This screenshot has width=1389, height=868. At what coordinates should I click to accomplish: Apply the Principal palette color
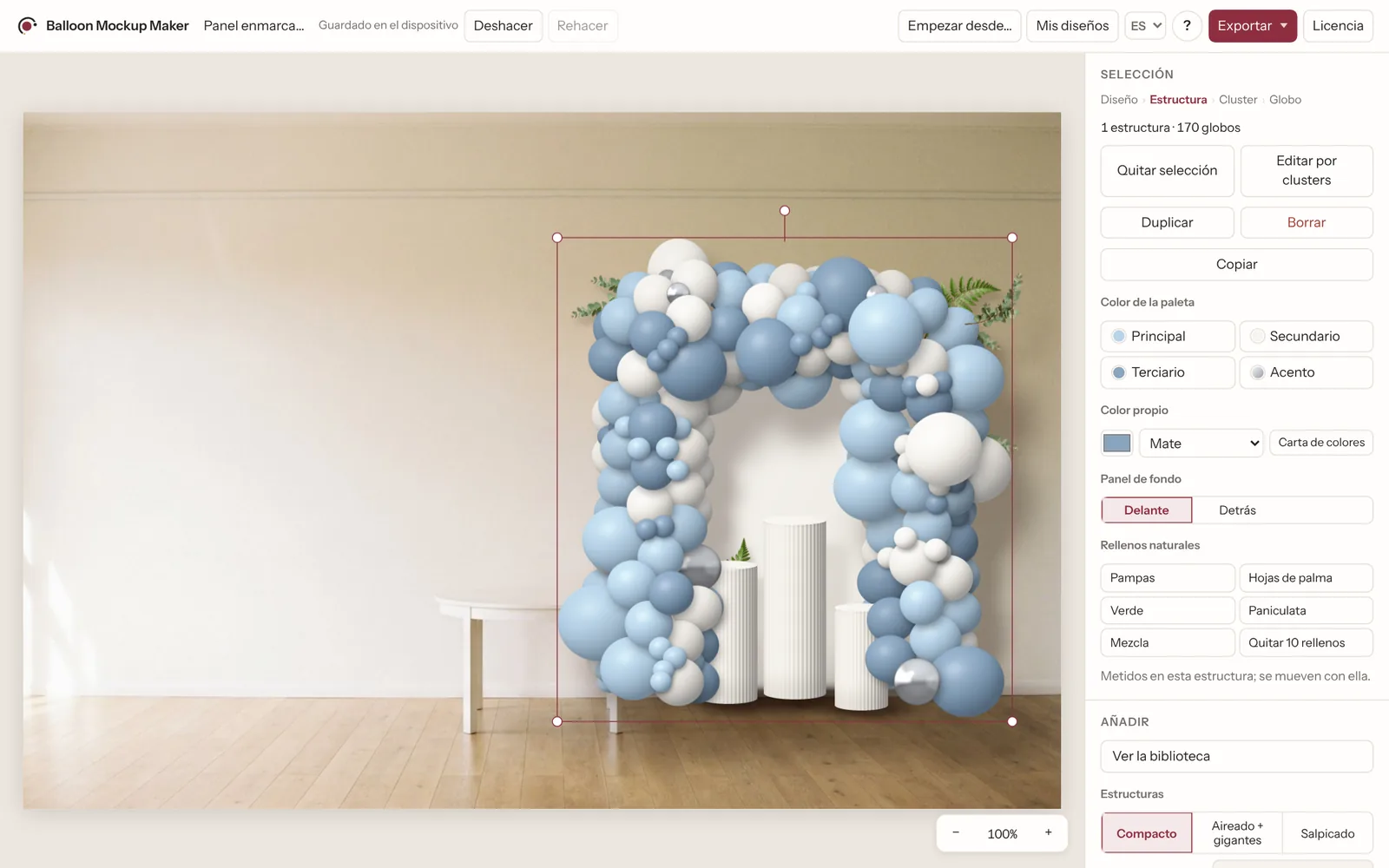pos(1168,336)
